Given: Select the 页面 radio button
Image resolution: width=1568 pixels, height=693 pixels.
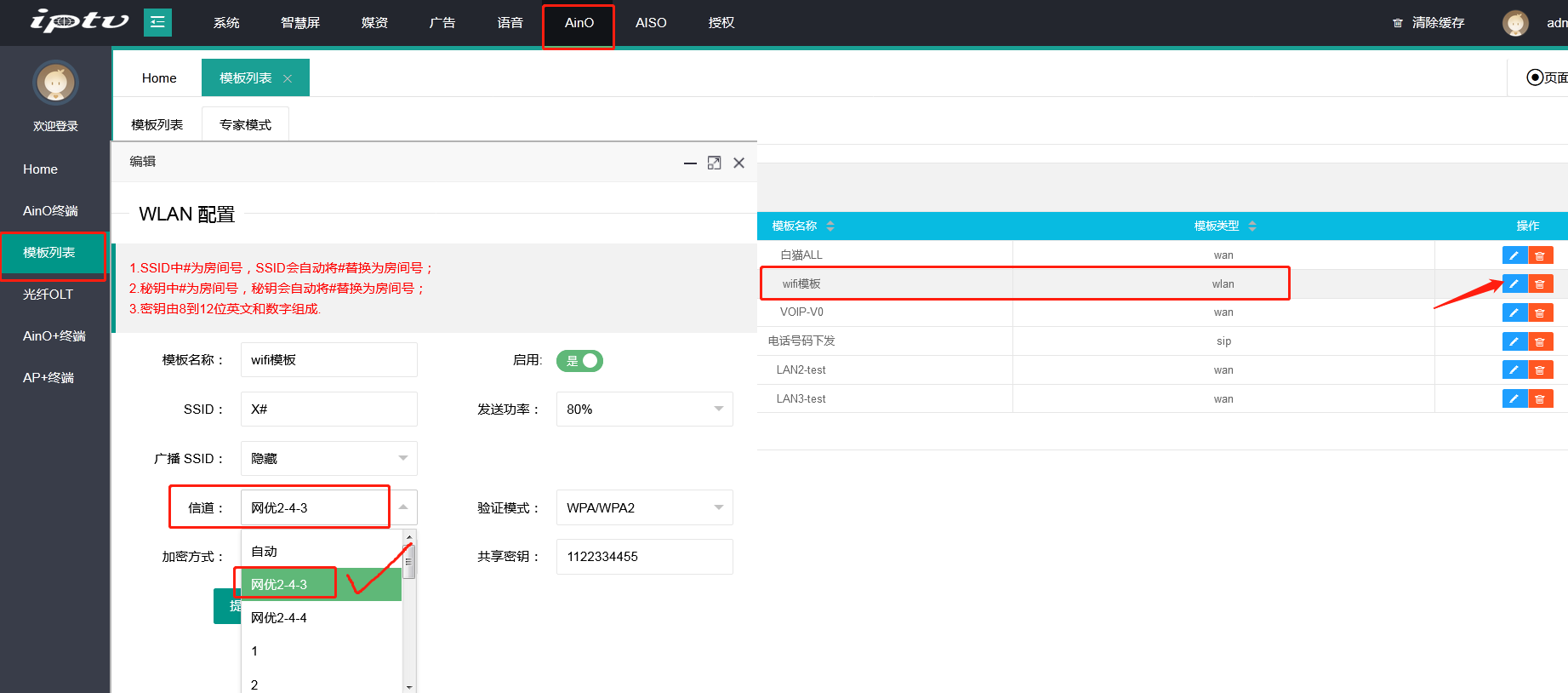Looking at the screenshot, I should (x=1535, y=77).
